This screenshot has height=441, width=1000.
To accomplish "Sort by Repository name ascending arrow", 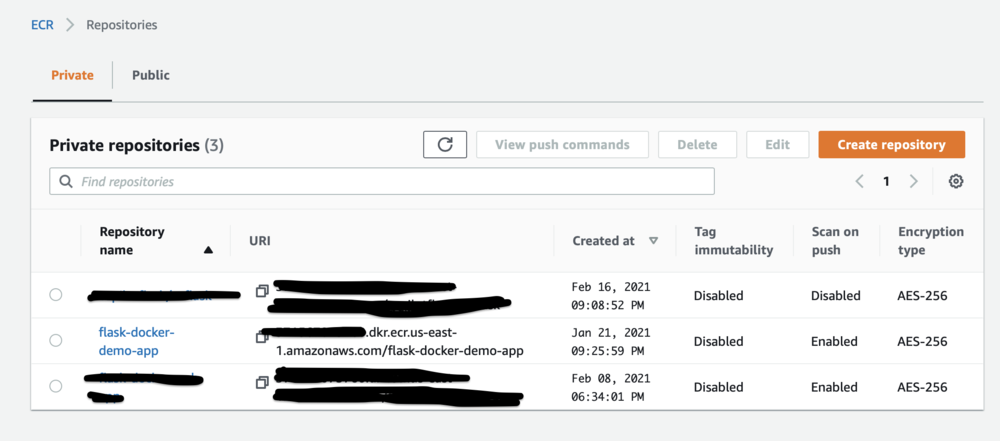I will 208,251.
